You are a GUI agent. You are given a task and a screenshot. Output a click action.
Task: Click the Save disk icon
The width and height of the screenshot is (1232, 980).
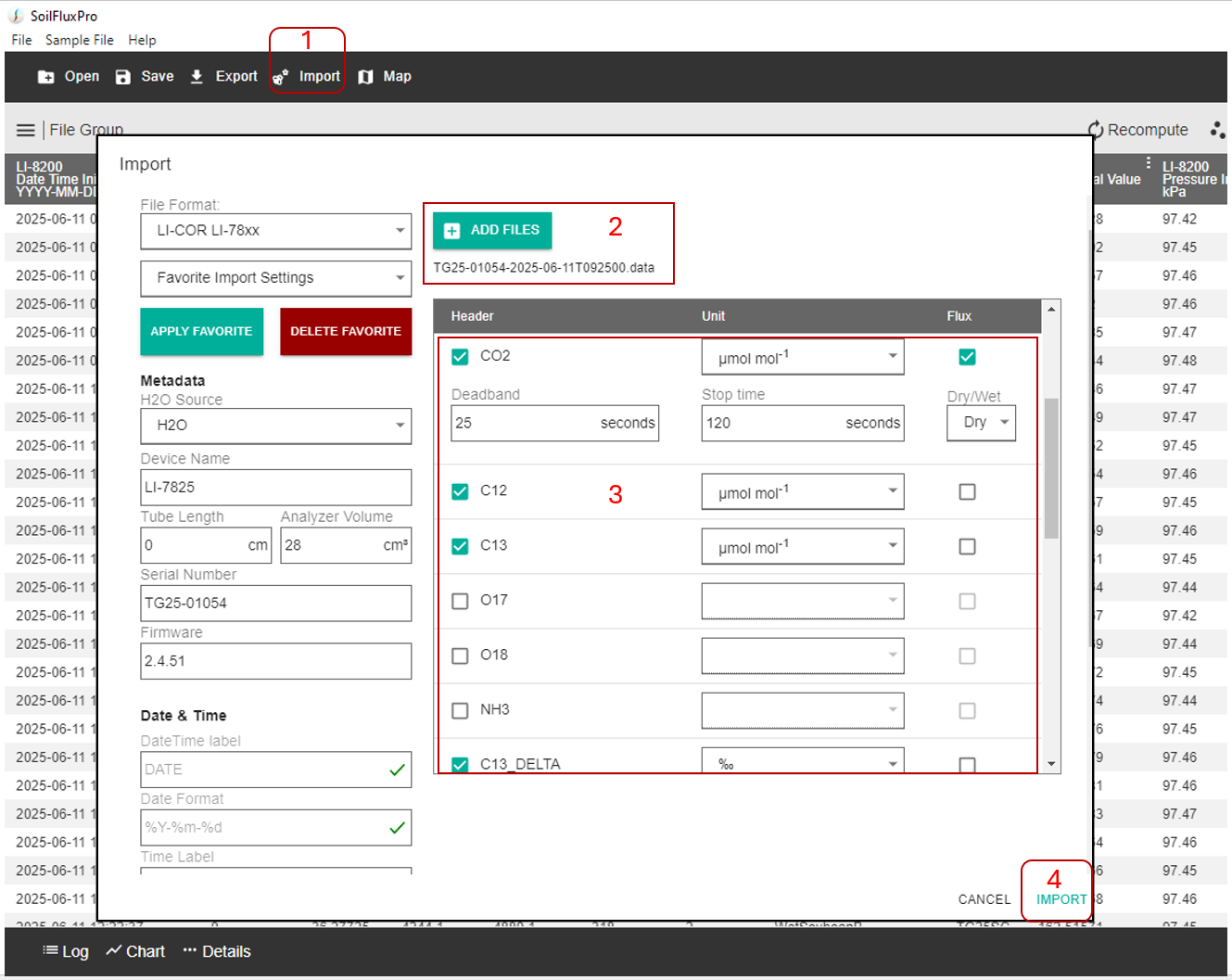click(x=122, y=77)
